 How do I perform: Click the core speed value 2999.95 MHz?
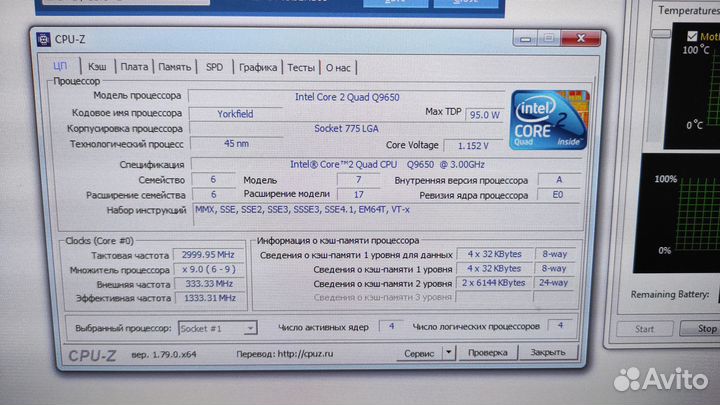tap(208, 255)
